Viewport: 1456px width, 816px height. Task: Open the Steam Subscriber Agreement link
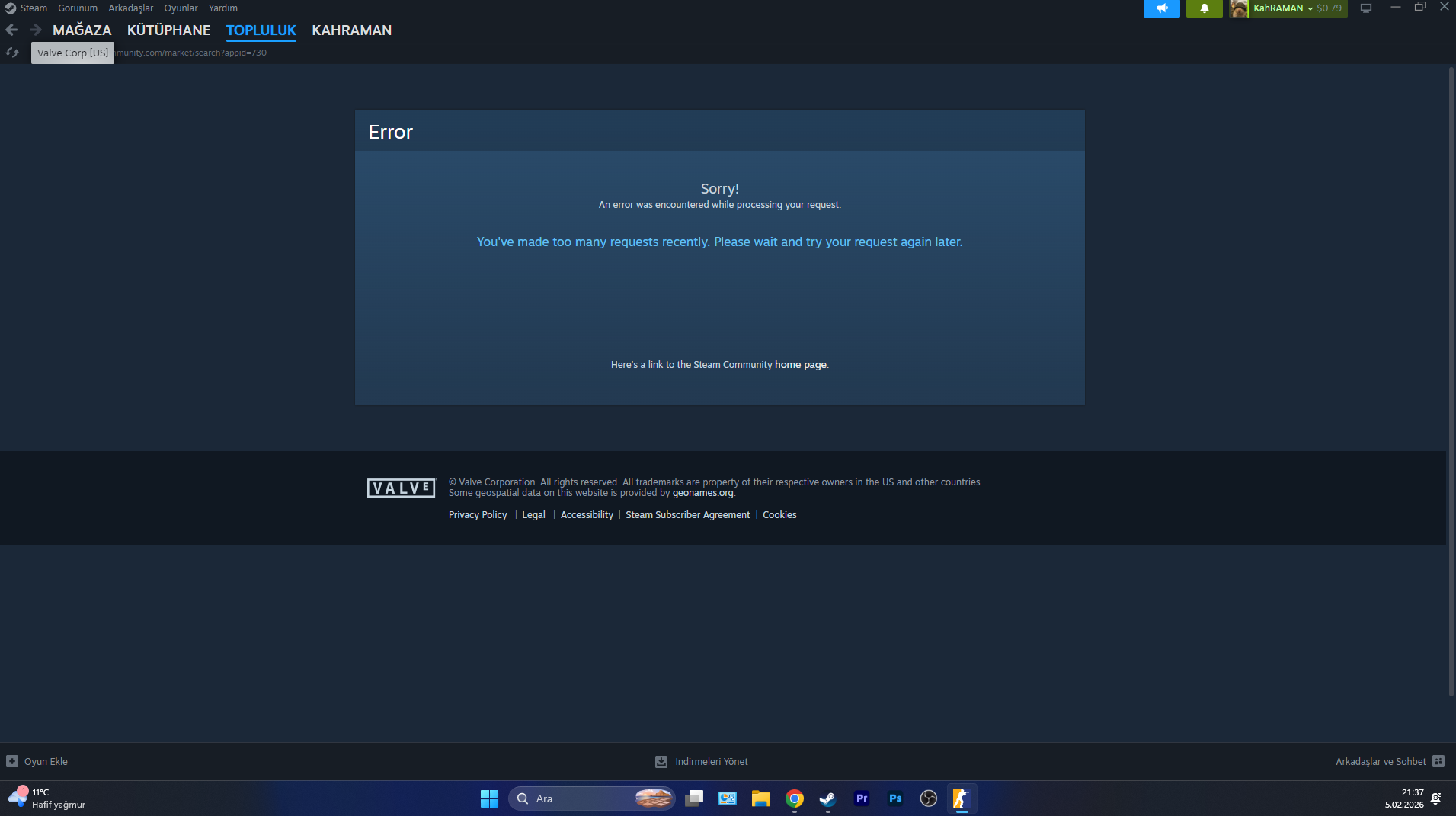[x=687, y=515]
